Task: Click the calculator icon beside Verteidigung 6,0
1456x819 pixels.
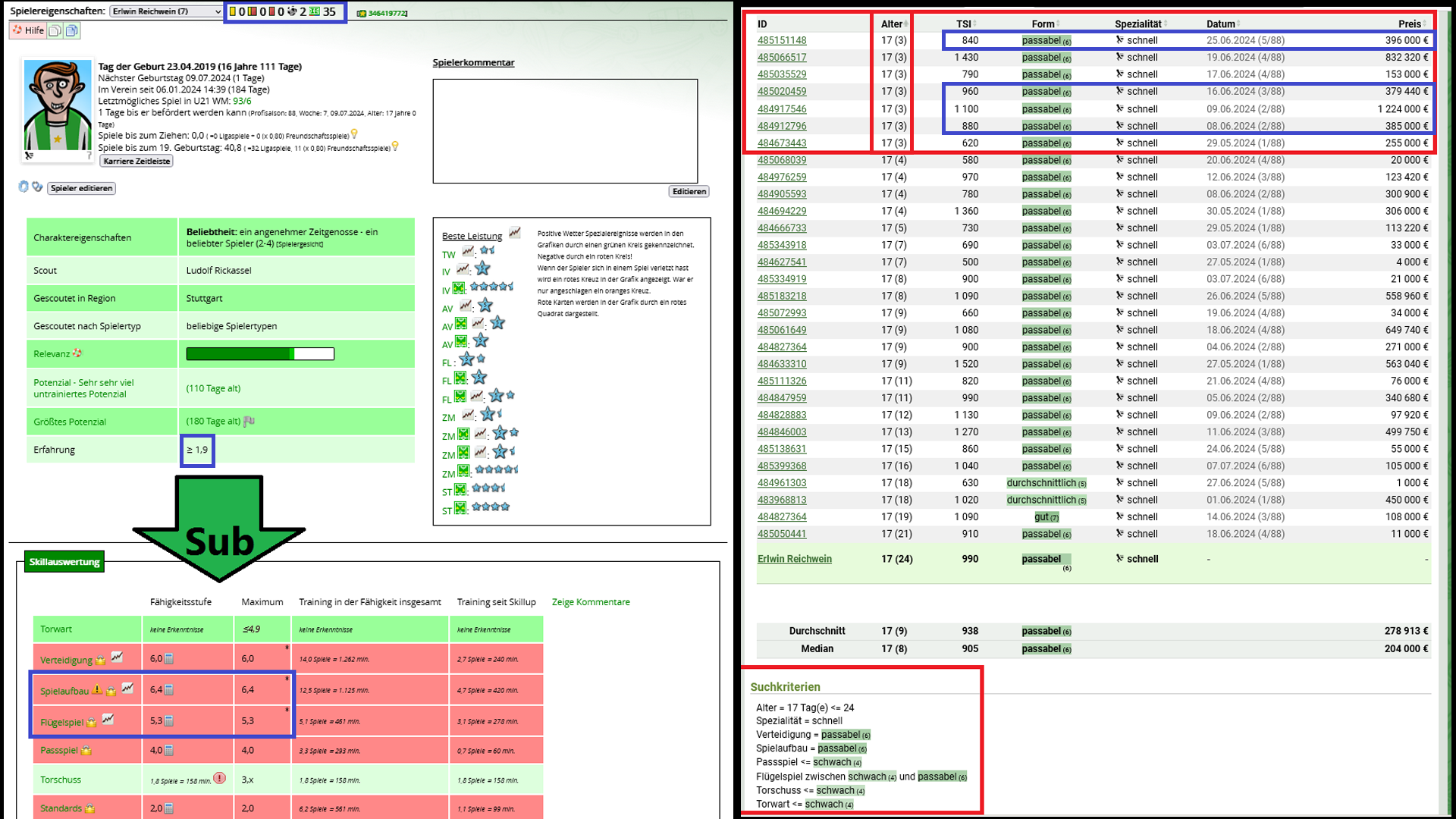Action: click(169, 658)
